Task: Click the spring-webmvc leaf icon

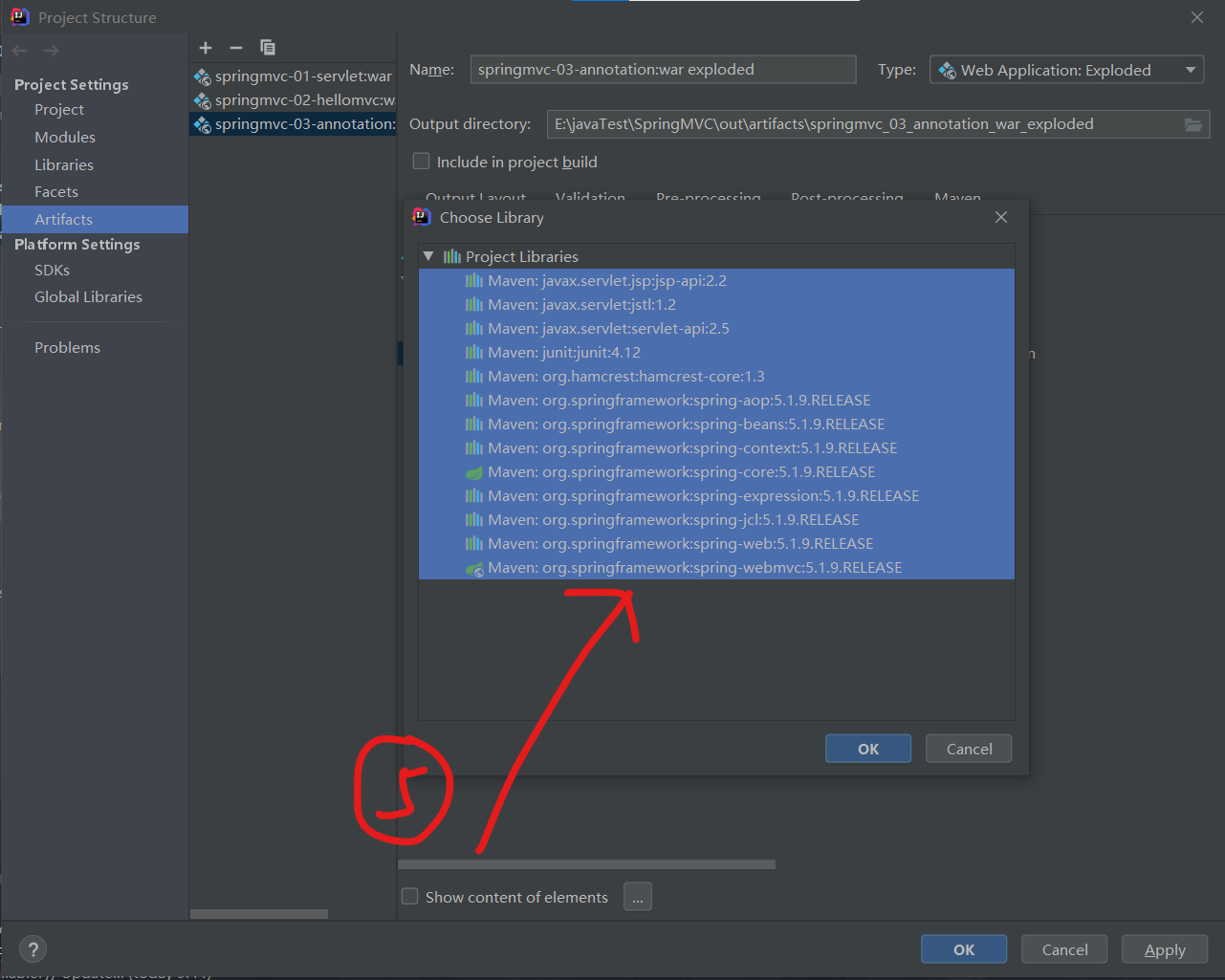Action: coord(474,568)
